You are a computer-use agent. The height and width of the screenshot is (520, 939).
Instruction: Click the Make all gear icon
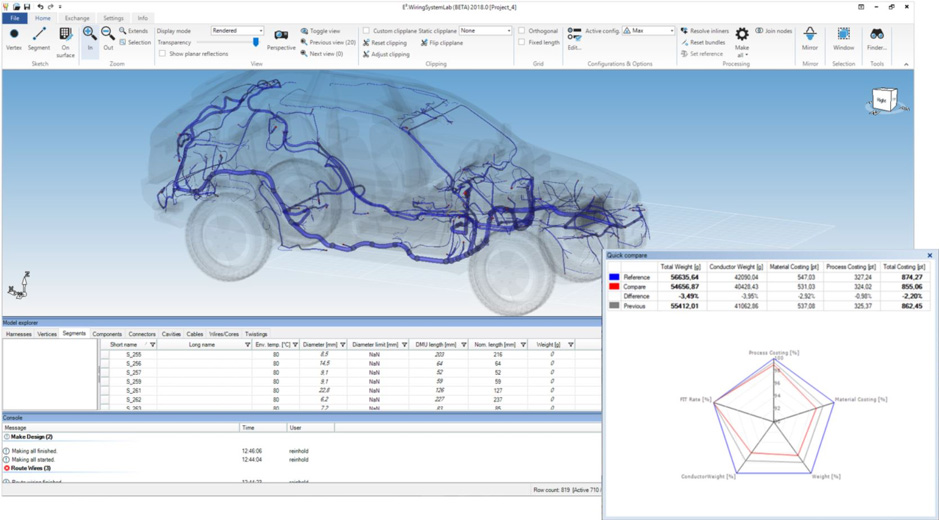tap(742, 35)
